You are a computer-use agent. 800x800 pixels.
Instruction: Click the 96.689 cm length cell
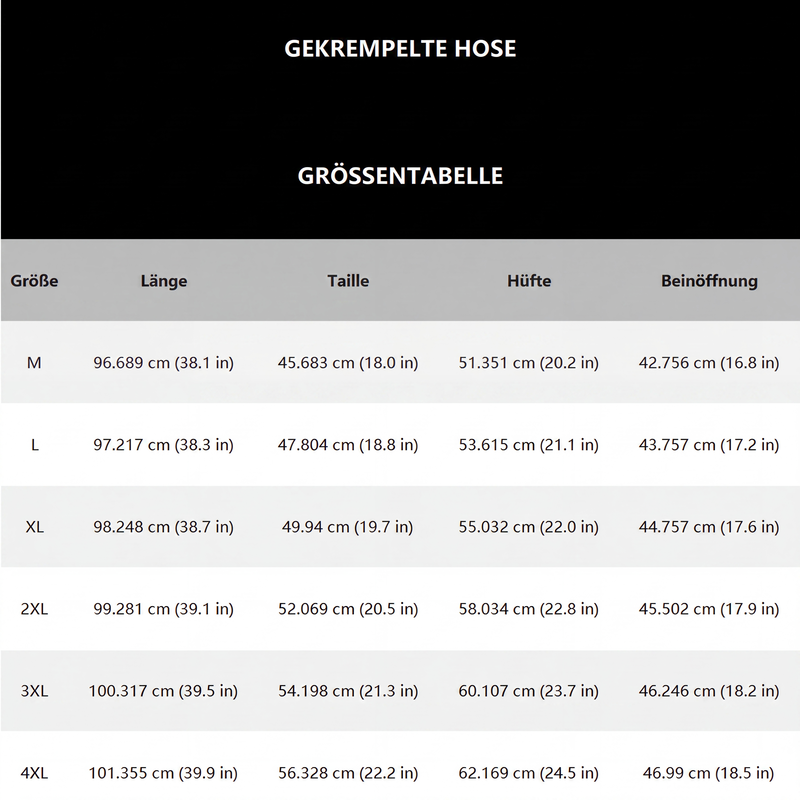pos(163,363)
